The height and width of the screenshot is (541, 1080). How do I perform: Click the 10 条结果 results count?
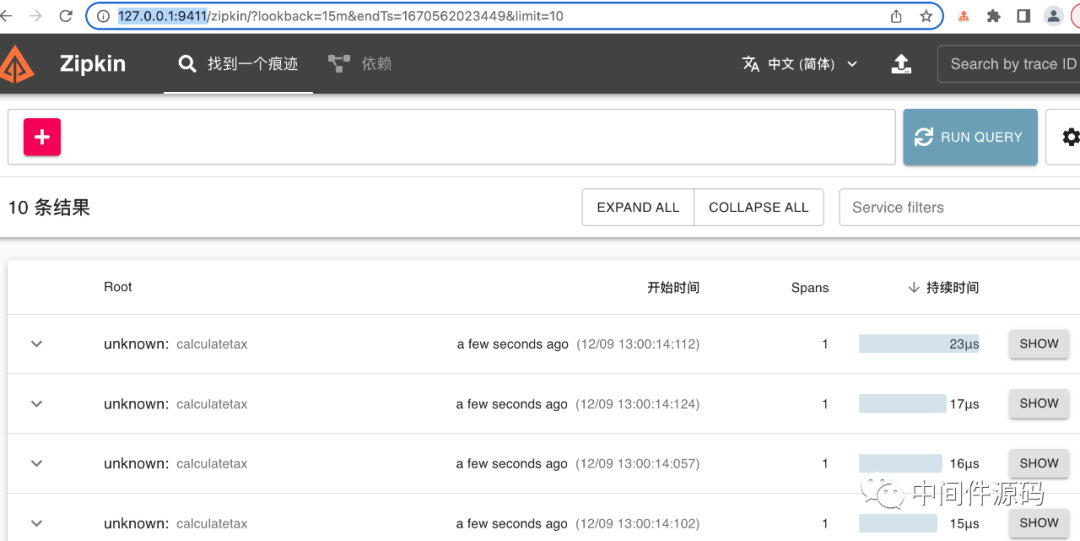tap(49, 207)
